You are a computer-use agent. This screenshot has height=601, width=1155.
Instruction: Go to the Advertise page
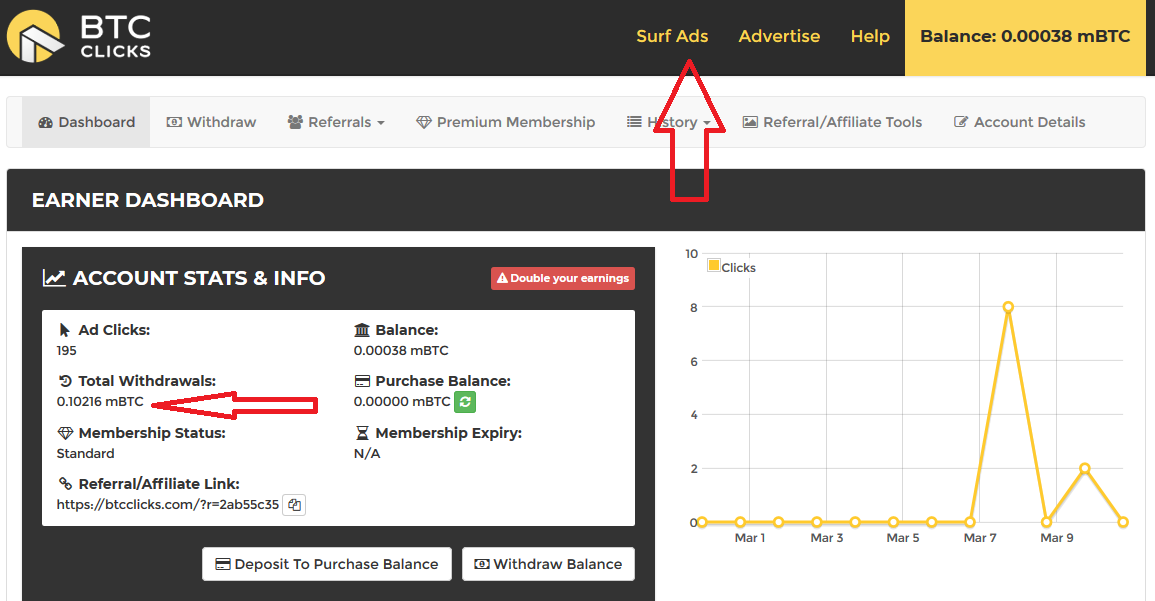[x=779, y=36]
